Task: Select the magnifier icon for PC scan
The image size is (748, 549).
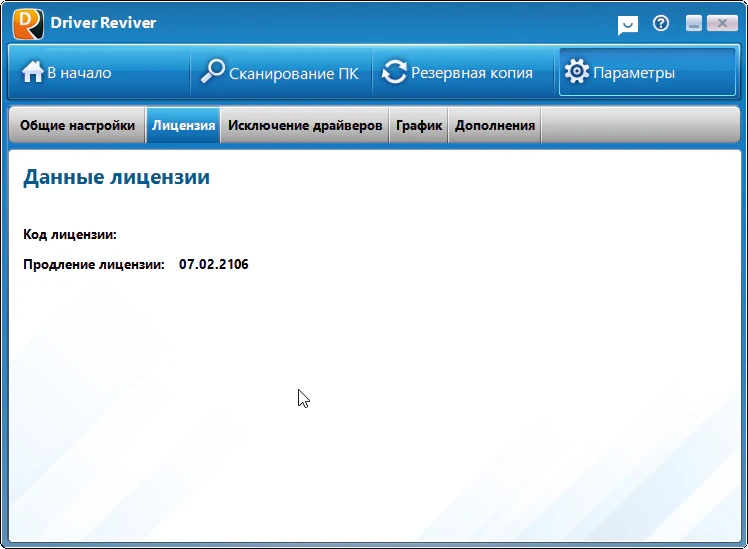Action: [212, 72]
